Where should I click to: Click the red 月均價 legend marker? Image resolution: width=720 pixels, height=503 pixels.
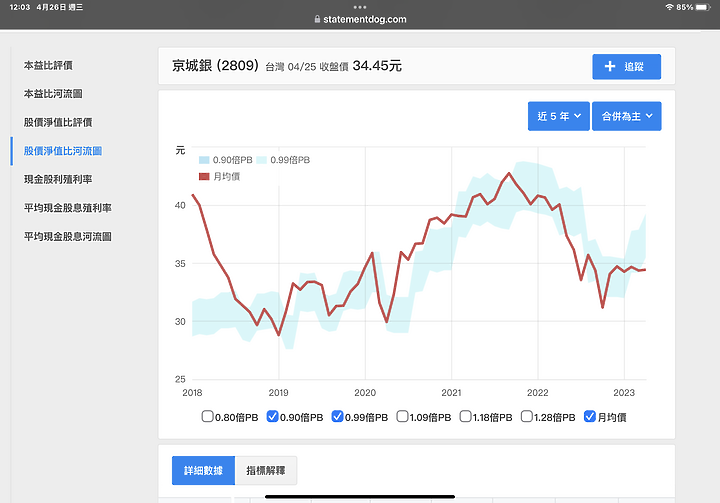point(204,176)
